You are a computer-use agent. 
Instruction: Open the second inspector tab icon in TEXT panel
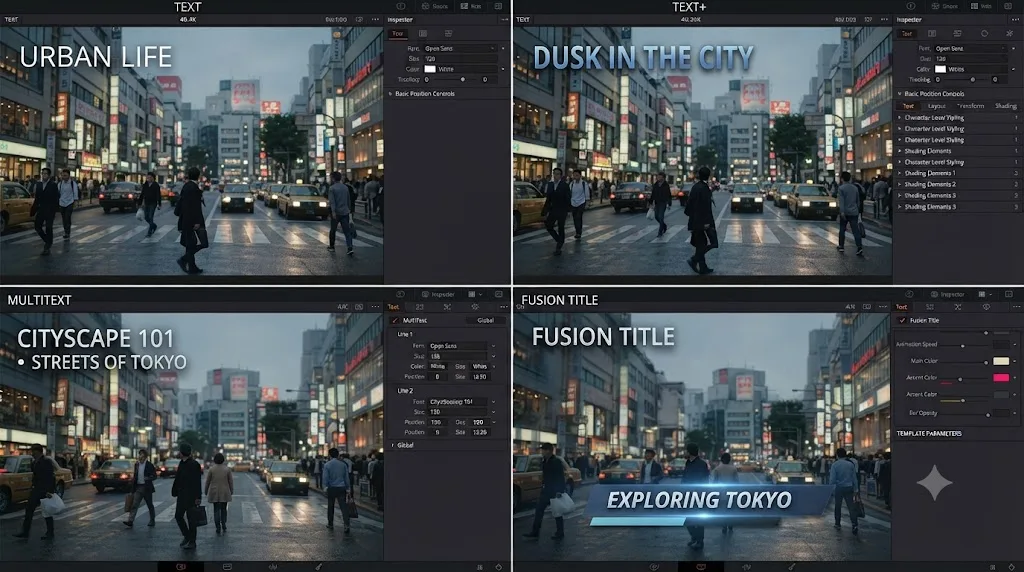(423, 33)
